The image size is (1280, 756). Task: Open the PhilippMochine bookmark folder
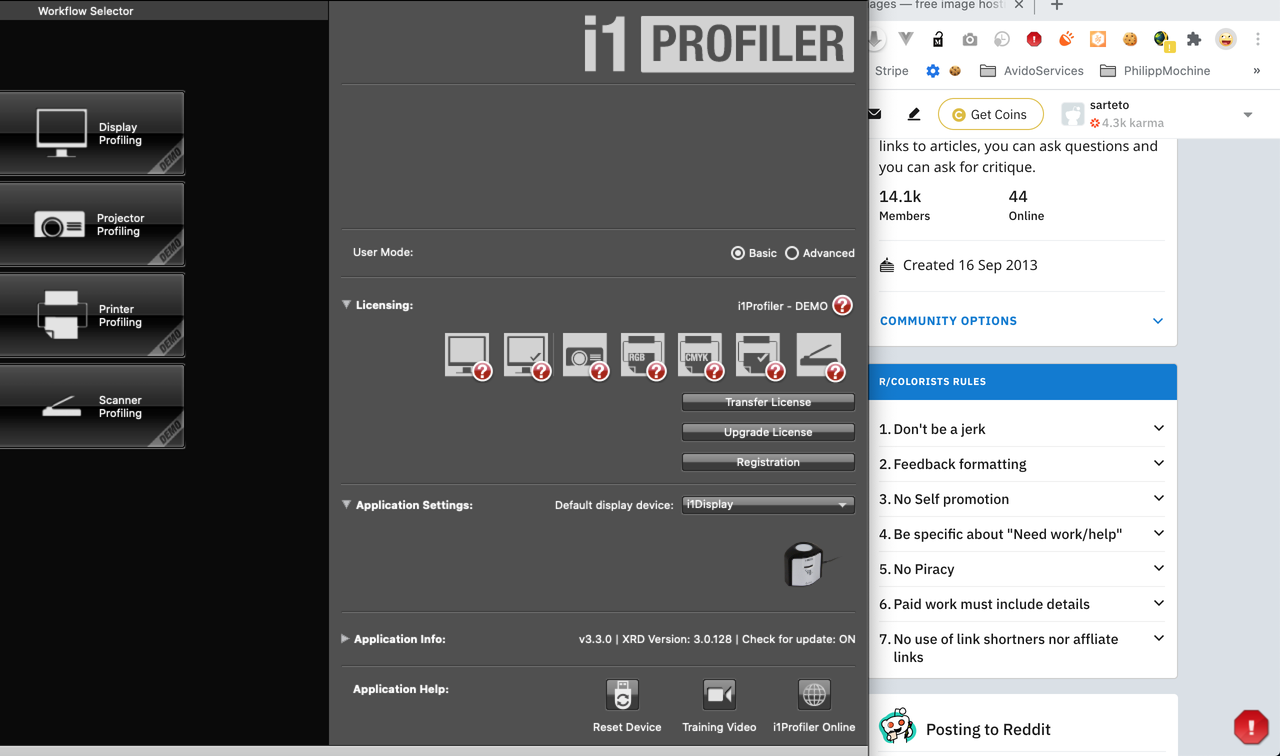point(1155,71)
